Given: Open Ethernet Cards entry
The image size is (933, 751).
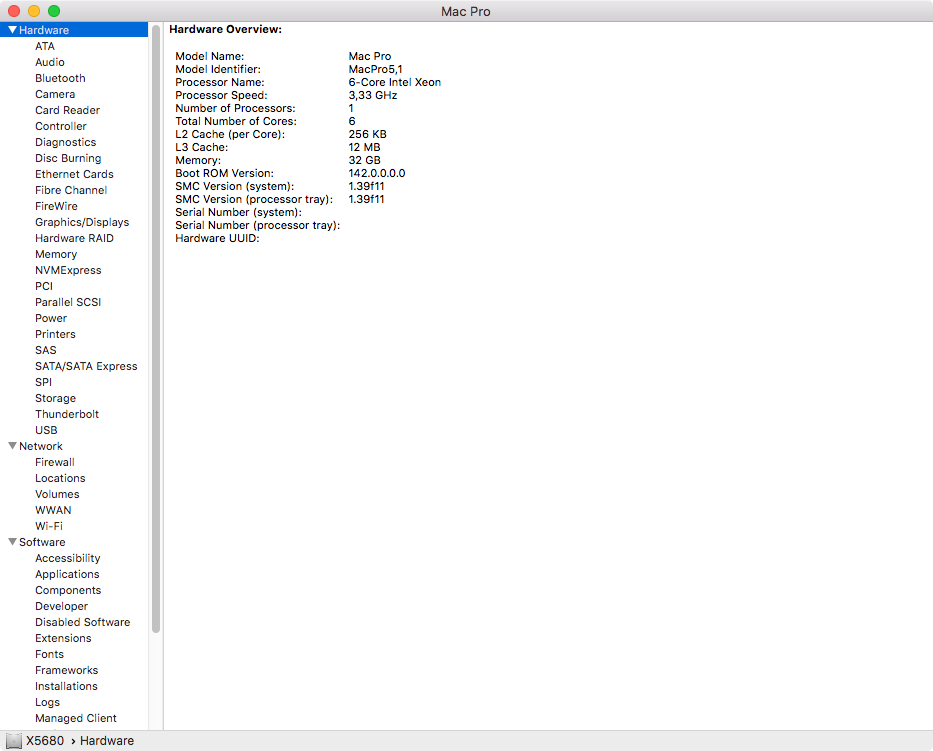Looking at the screenshot, I should (x=74, y=174).
